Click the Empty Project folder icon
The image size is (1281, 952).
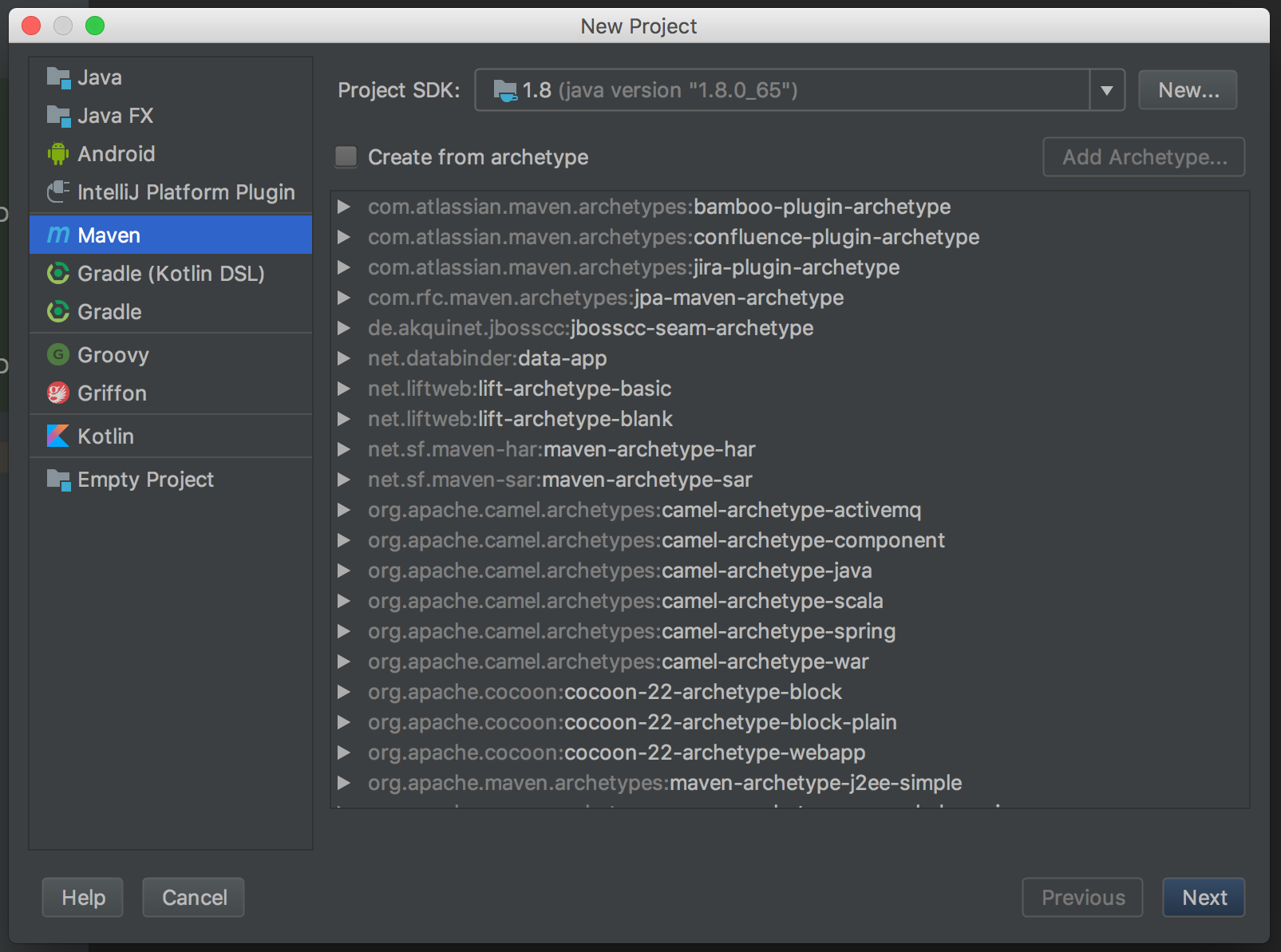(x=58, y=480)
